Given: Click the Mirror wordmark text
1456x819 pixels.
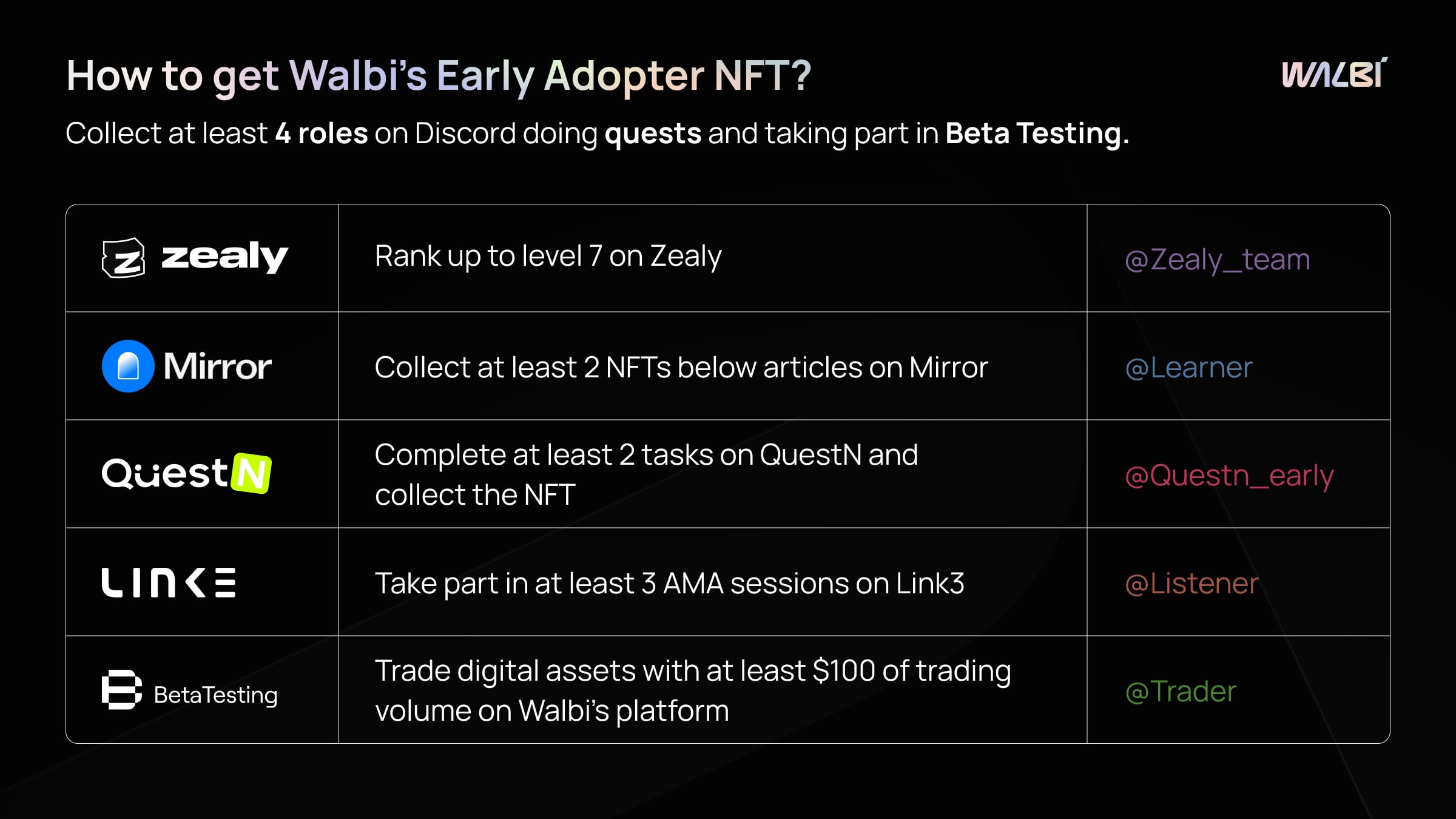Looking at the screenshot, I should point(217,366).
